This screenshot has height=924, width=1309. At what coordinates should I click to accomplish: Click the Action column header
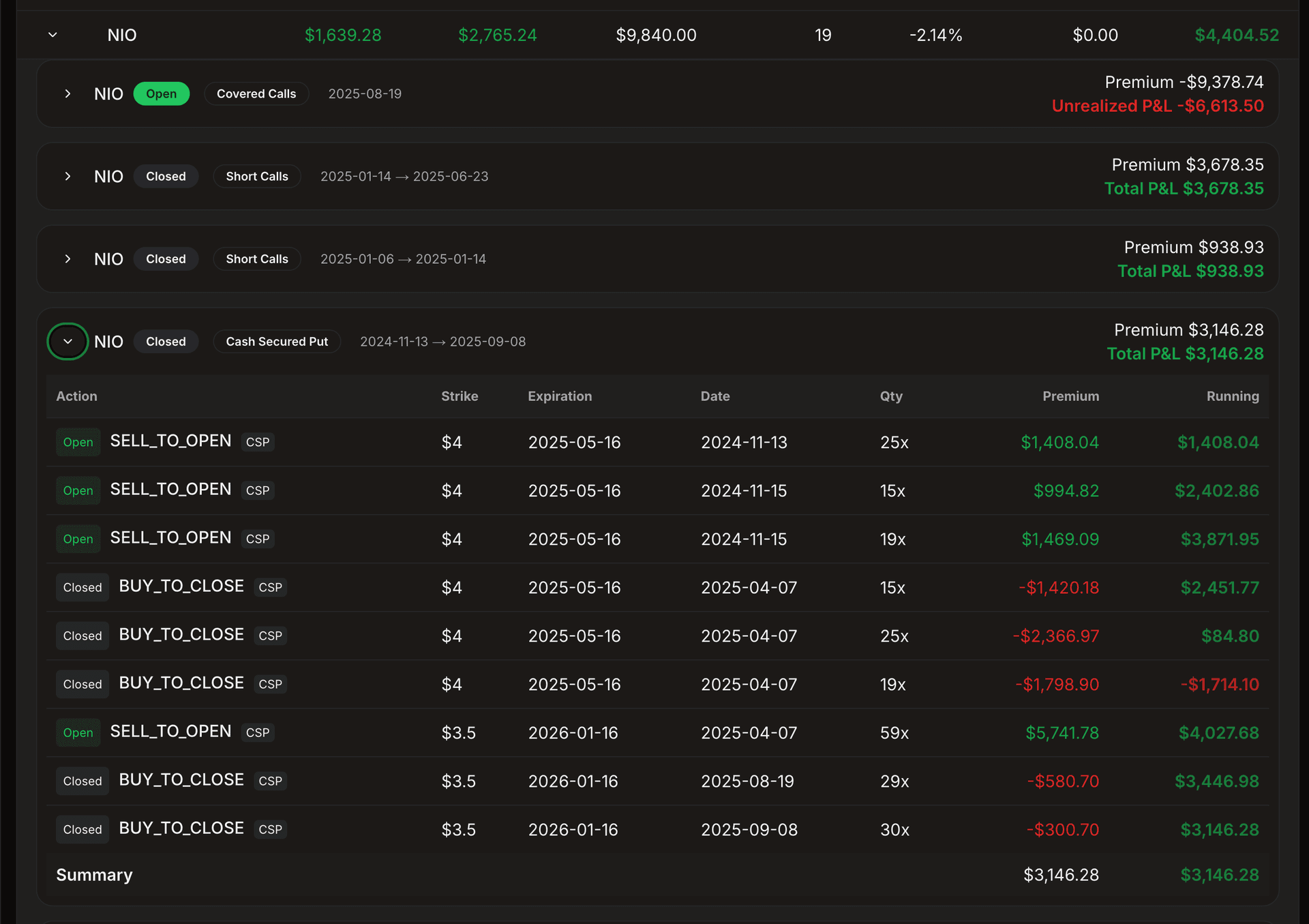[76, 396]
